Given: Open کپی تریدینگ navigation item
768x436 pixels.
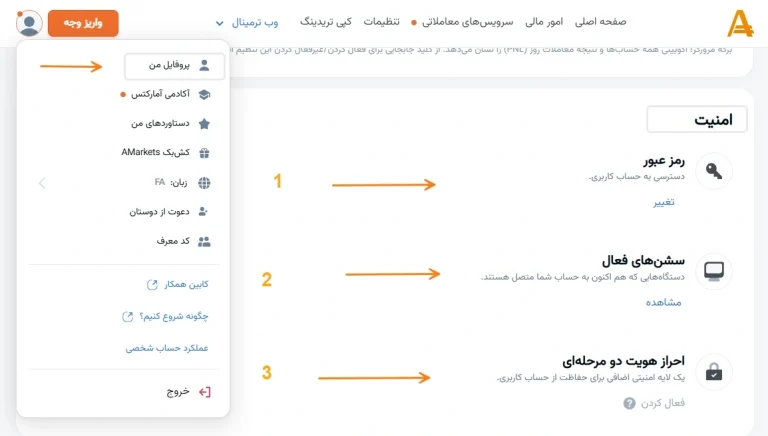Looking at the screenshot, I should (326, 22).
